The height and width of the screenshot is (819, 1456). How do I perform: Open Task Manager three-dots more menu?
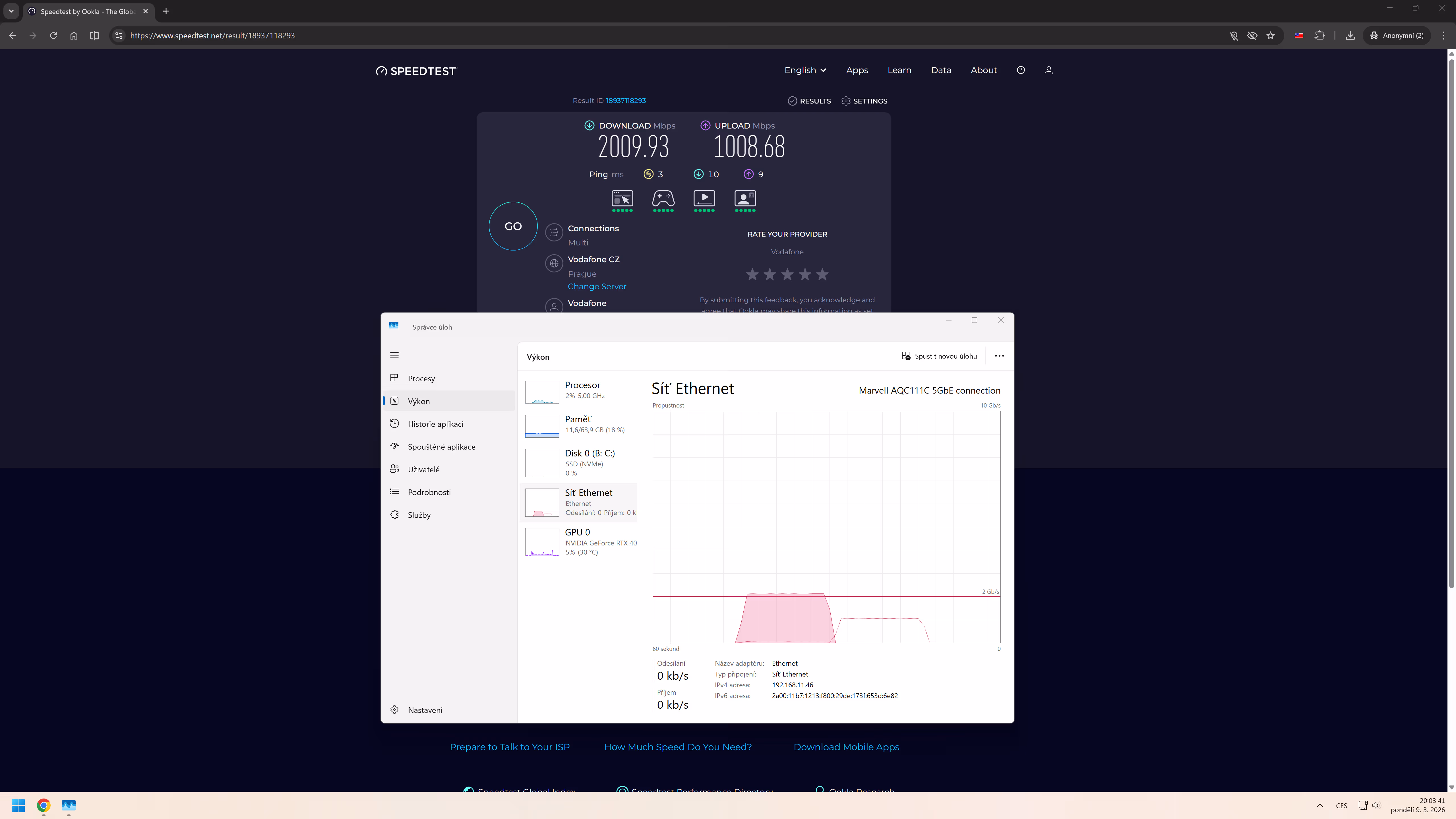coord(999,356)
